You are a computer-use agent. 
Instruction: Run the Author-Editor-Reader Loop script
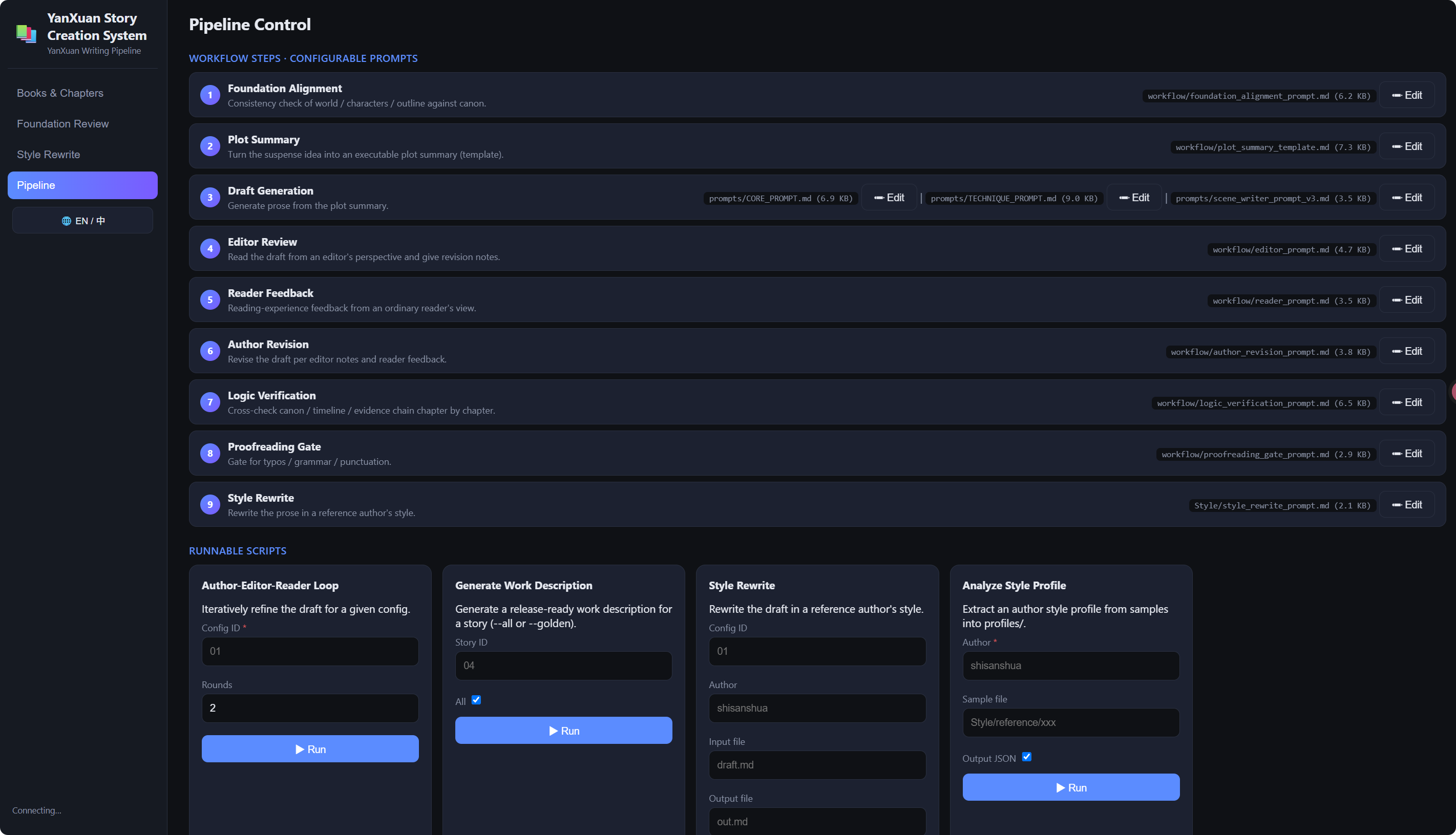(310, 749)
